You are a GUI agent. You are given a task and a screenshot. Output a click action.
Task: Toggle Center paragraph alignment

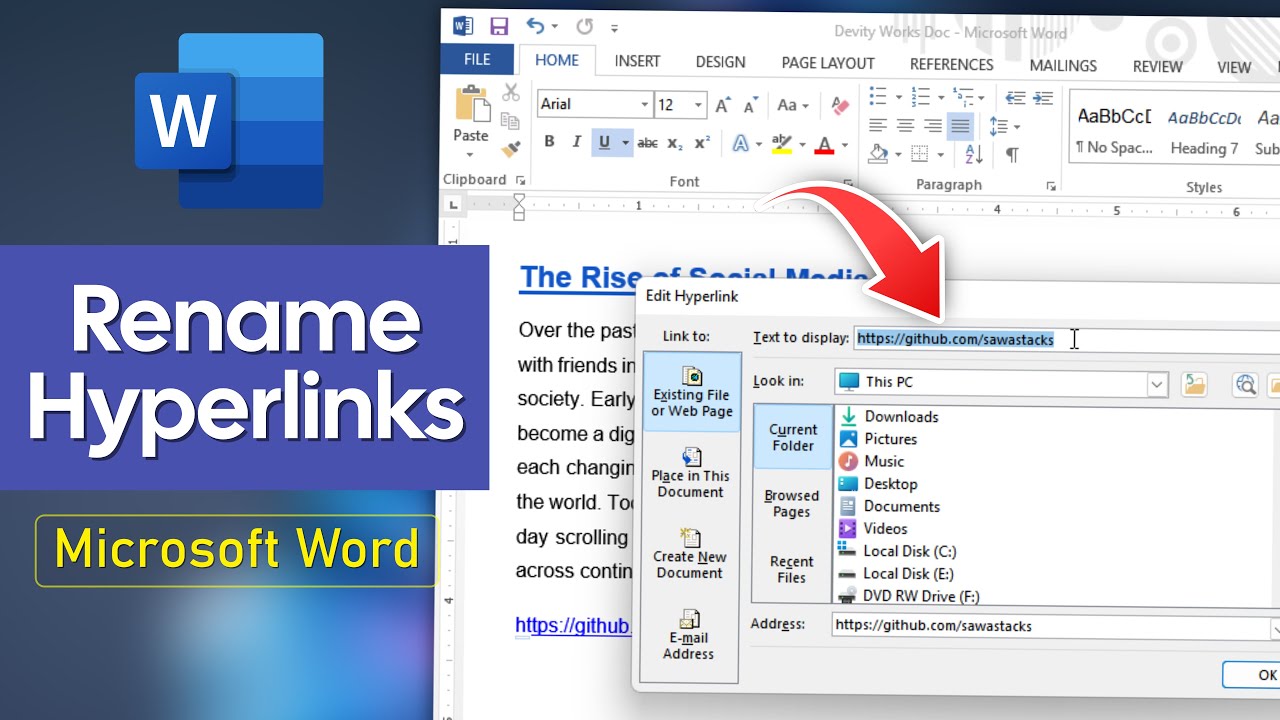pos(905,126)
